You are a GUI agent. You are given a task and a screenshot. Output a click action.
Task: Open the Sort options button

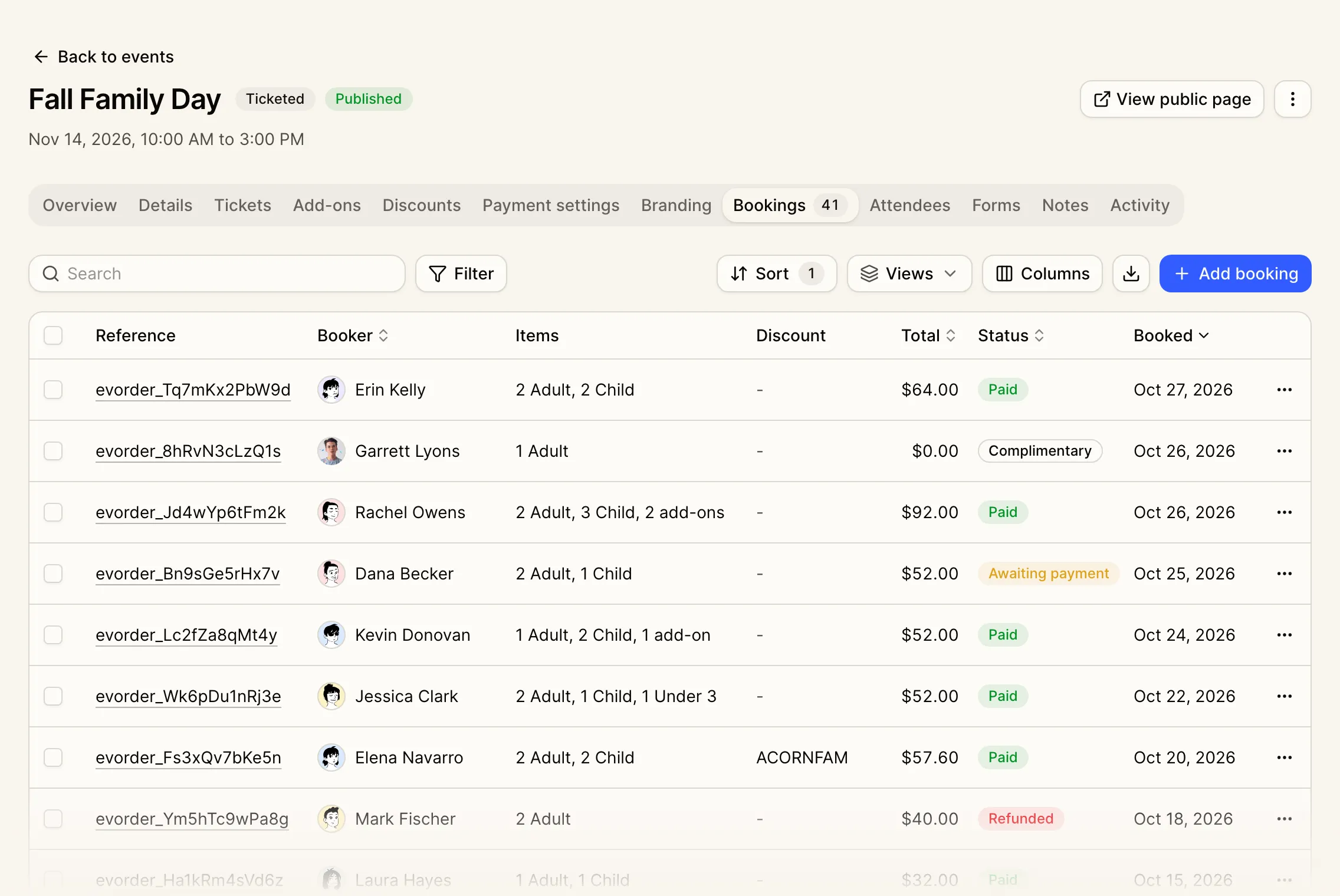(776, 274)
